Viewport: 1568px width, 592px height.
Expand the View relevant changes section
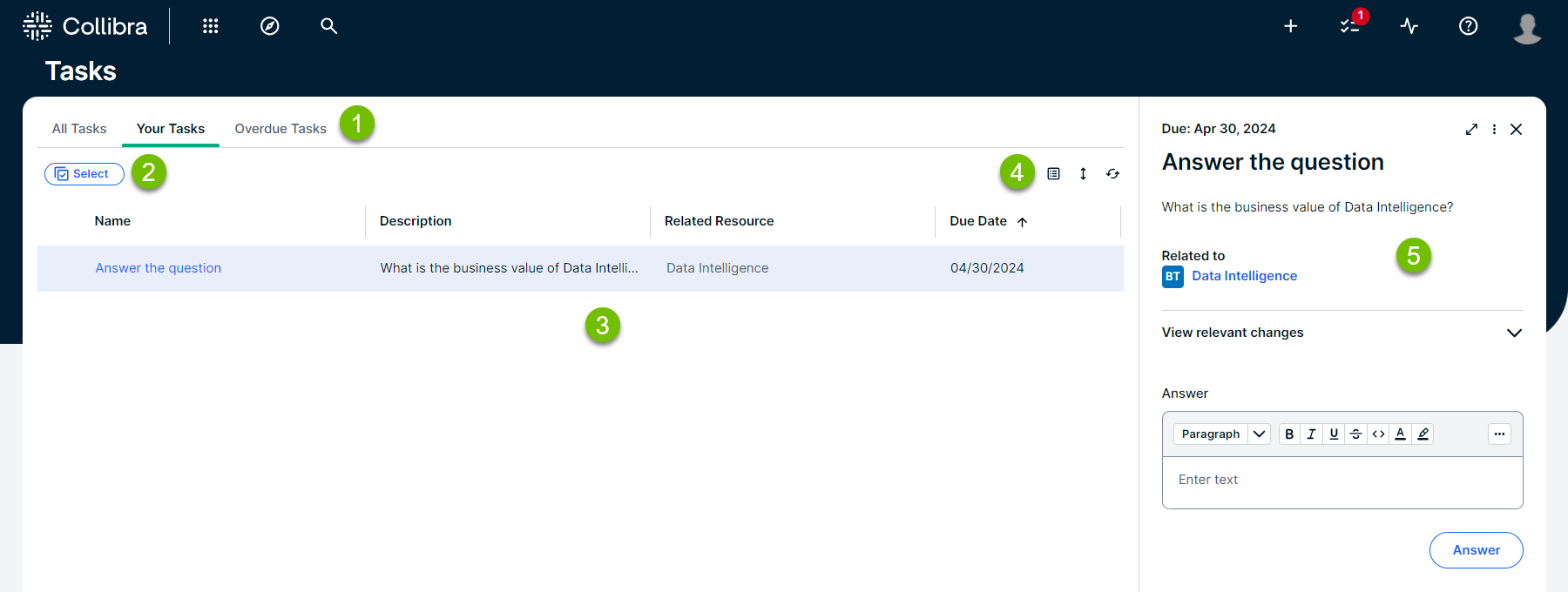[1514, 333]
